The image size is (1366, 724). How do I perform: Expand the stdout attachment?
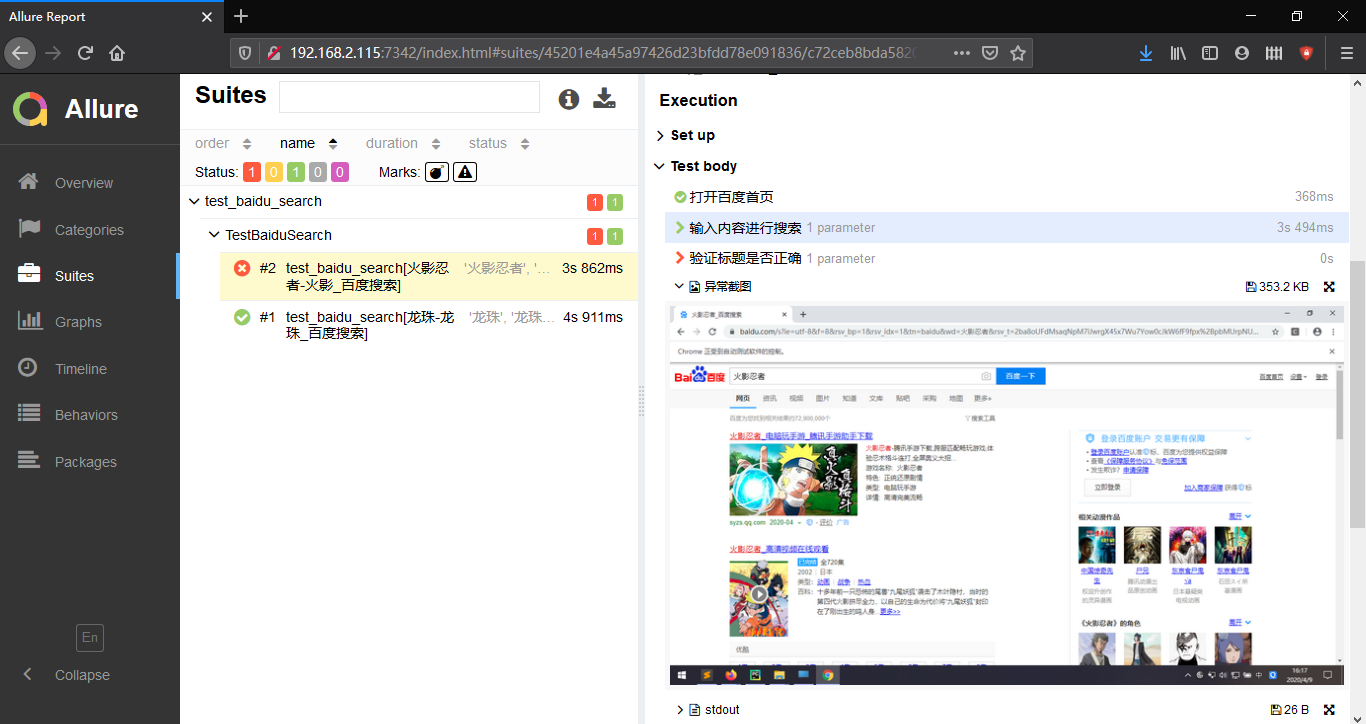720,710
